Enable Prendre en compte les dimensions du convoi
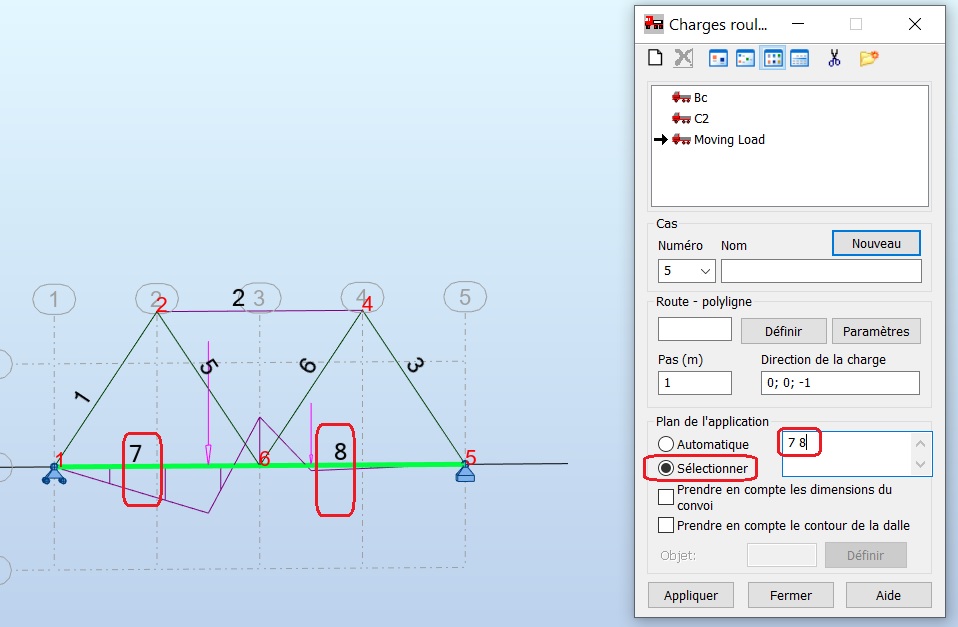The height and width of the screenshot is (627, 958). [666, 497]
